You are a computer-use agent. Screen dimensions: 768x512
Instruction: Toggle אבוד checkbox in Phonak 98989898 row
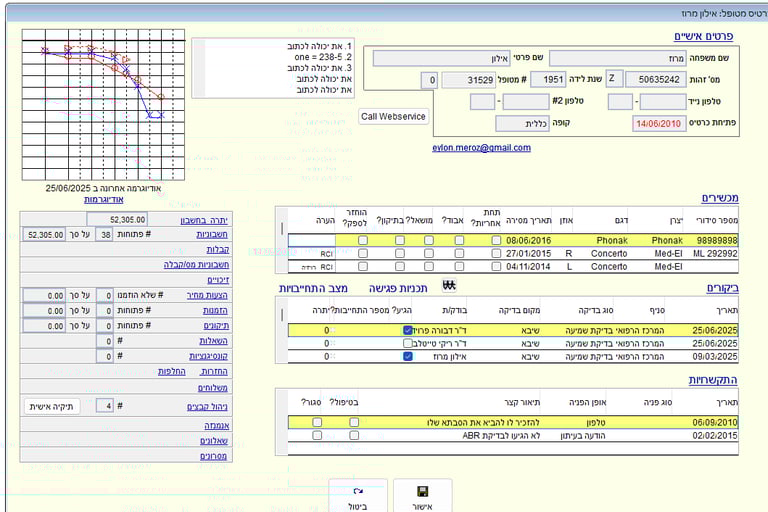[459, 241]
